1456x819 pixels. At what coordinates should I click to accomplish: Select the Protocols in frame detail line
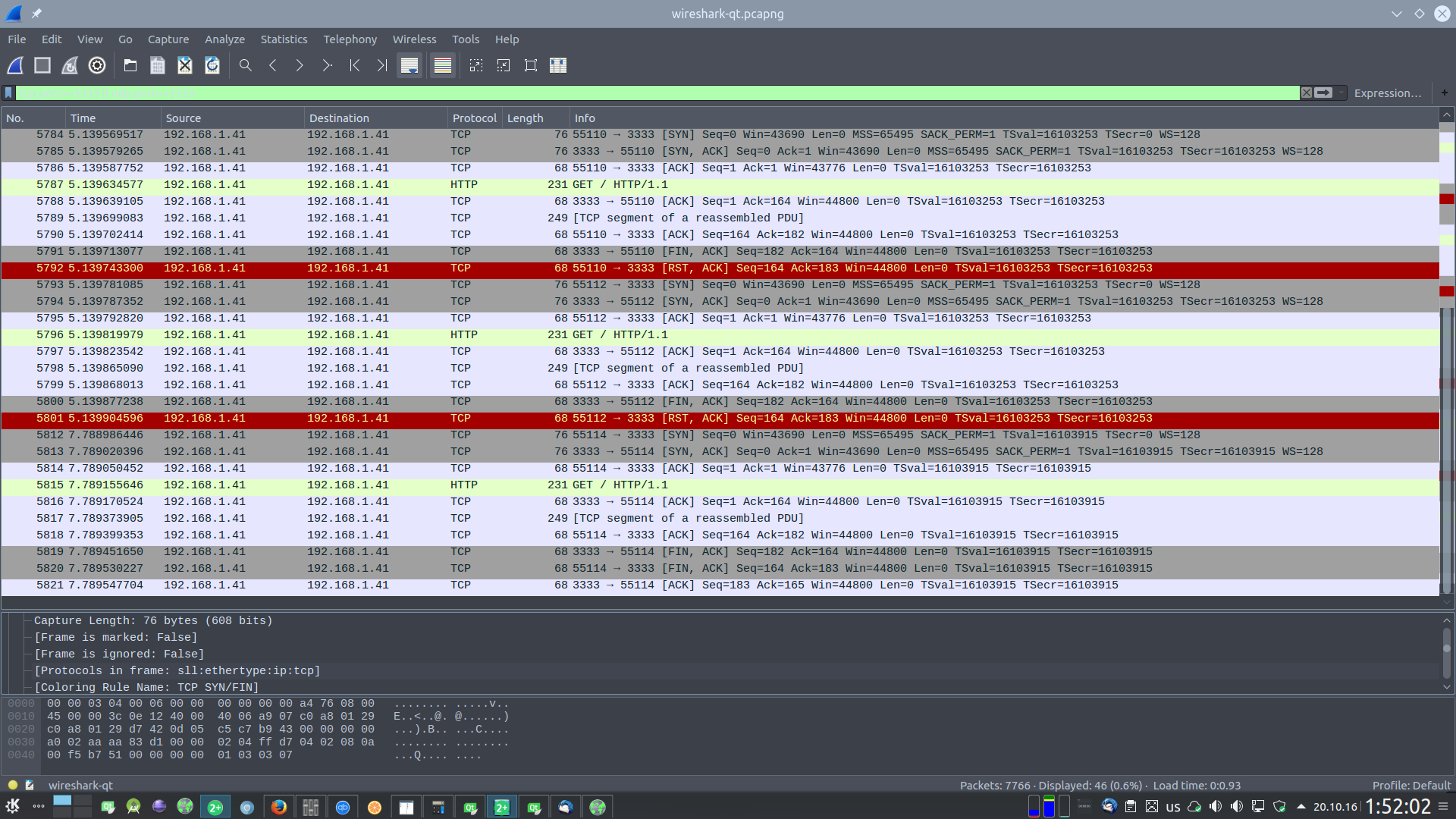177,670
